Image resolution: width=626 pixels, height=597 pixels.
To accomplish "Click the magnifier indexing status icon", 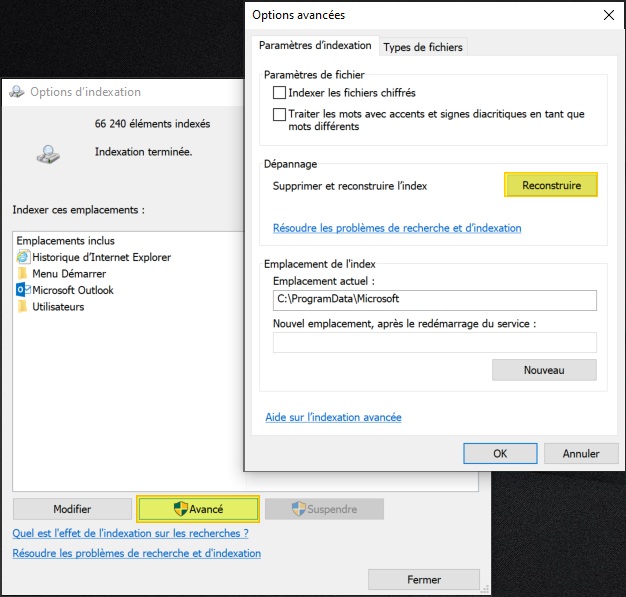I will (x=48, y=154).
